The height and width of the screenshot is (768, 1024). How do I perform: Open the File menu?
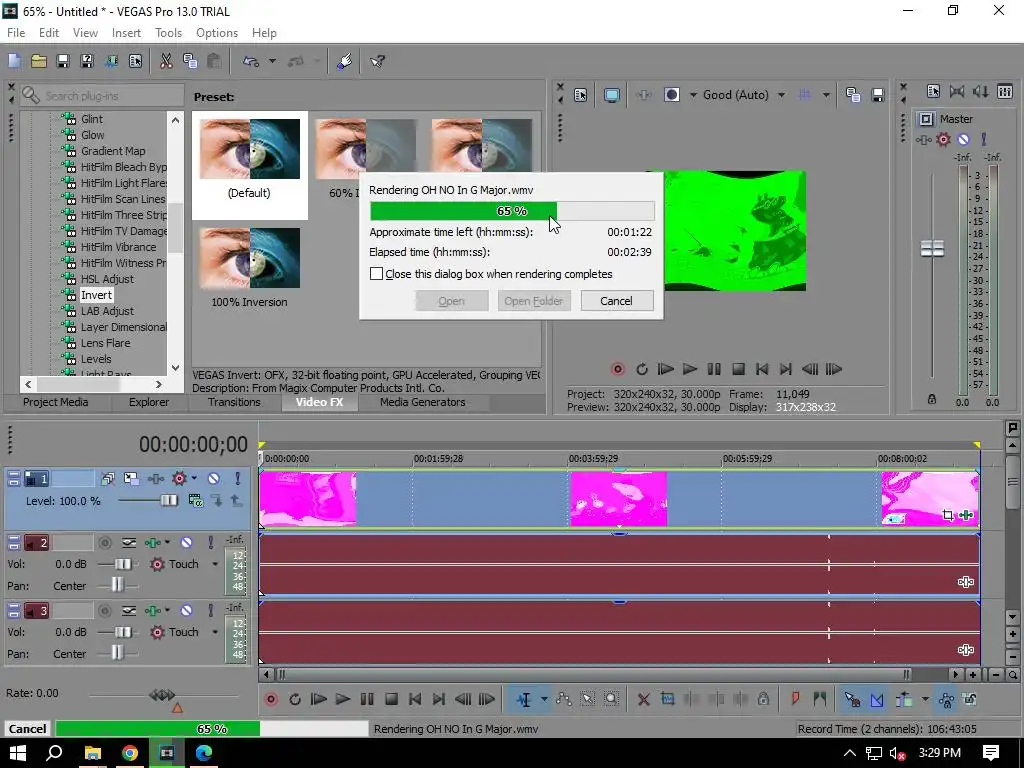click(16, 33)
